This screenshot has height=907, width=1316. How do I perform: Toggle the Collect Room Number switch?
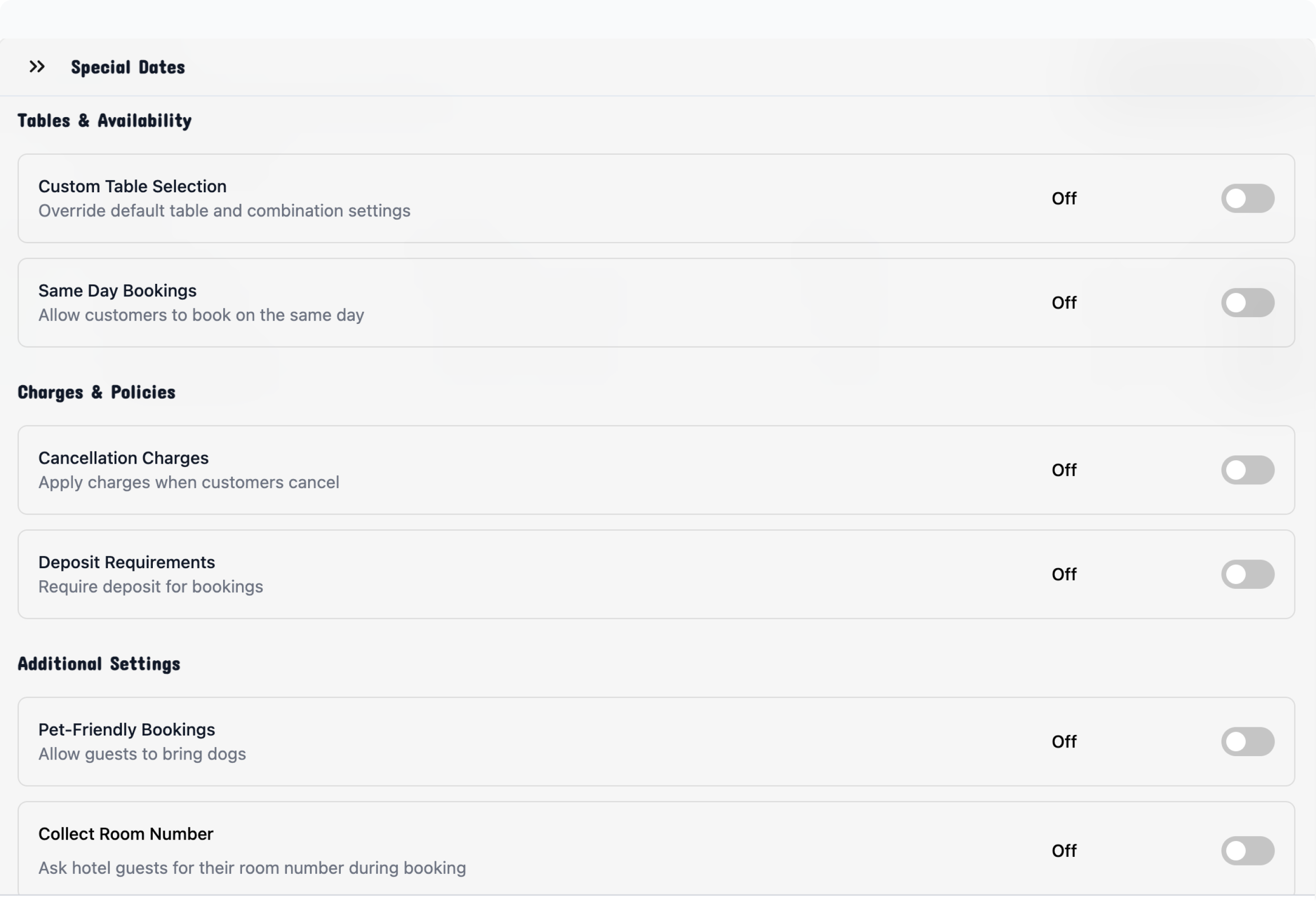pyautogui.click(x=1247, y=851)
